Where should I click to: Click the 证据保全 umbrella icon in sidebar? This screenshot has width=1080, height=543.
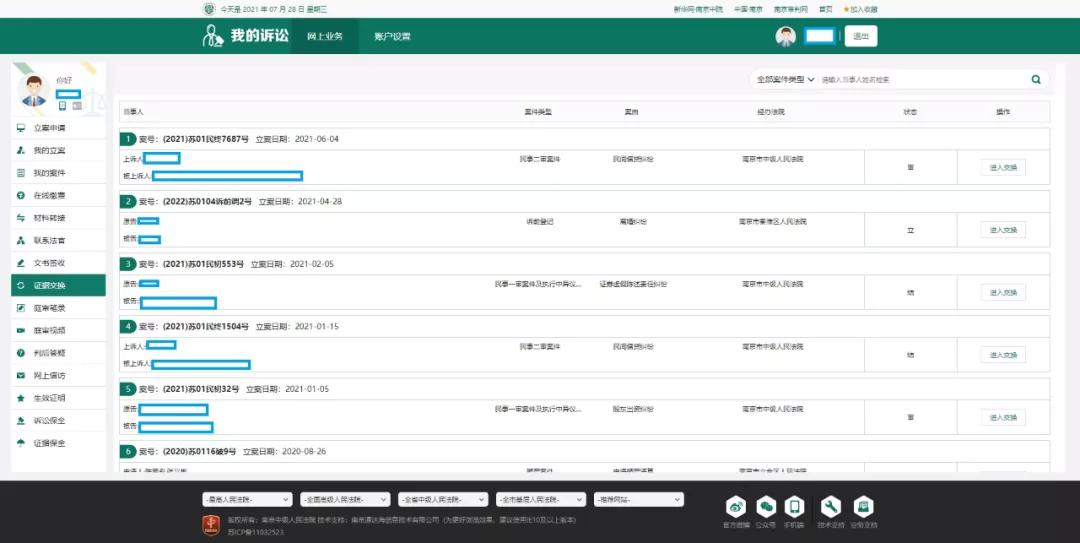tap(21, 443)
